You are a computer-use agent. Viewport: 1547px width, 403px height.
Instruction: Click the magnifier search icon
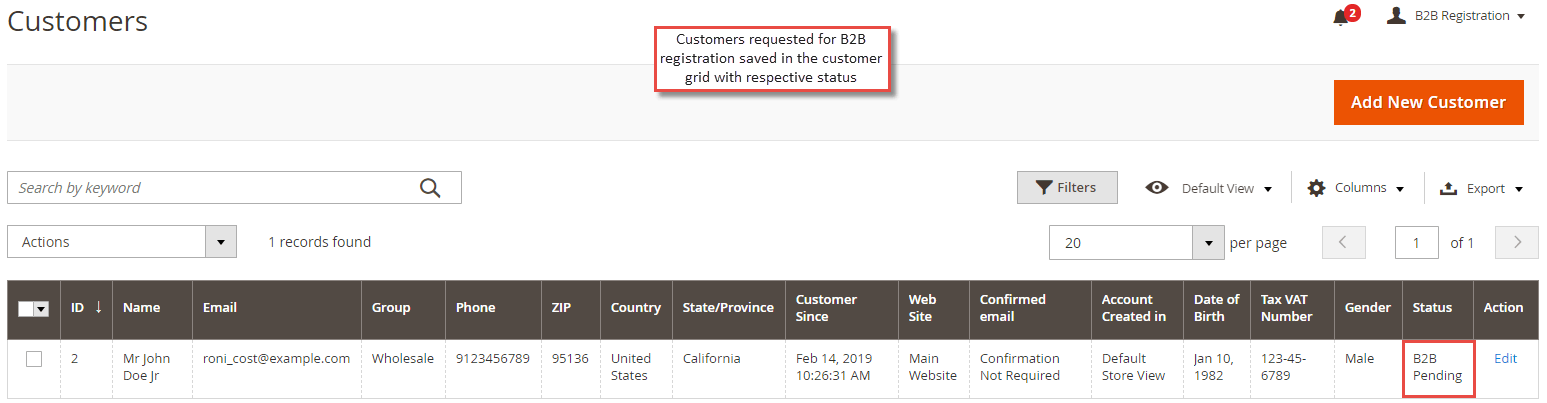tap(430, 188)
